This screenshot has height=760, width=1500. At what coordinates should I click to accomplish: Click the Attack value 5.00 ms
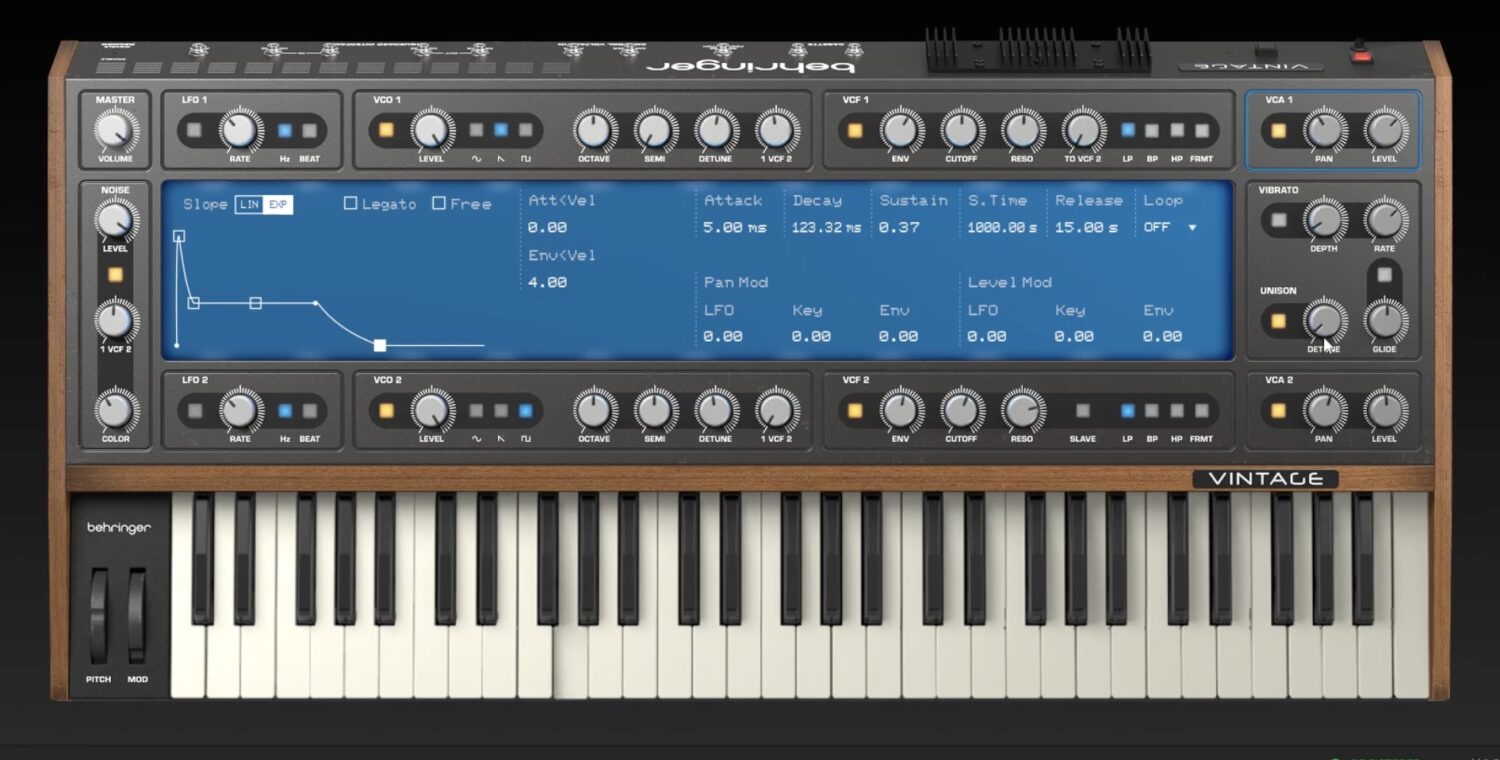click(735, 227)
